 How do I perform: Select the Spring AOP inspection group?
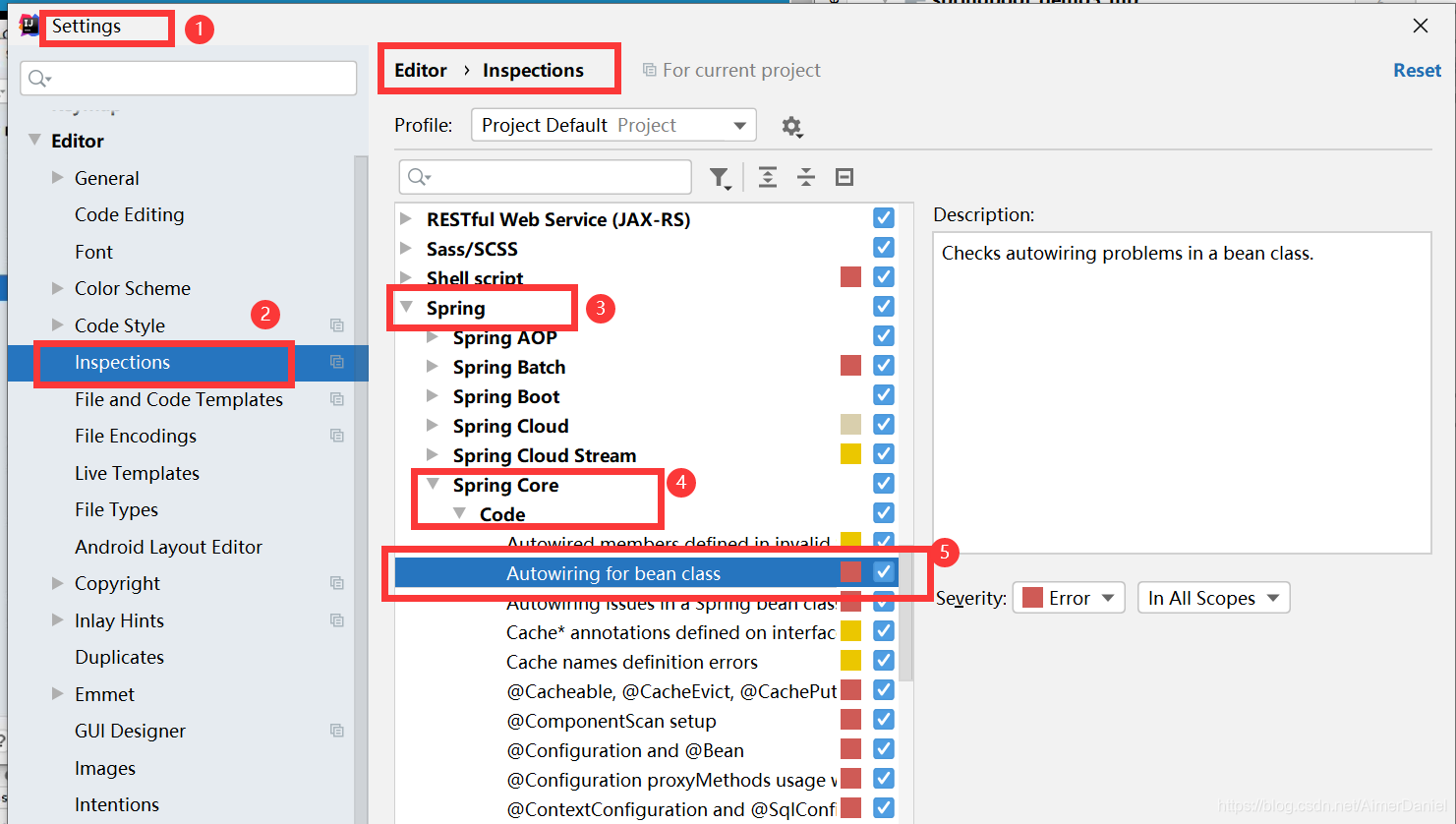point(504,337)
